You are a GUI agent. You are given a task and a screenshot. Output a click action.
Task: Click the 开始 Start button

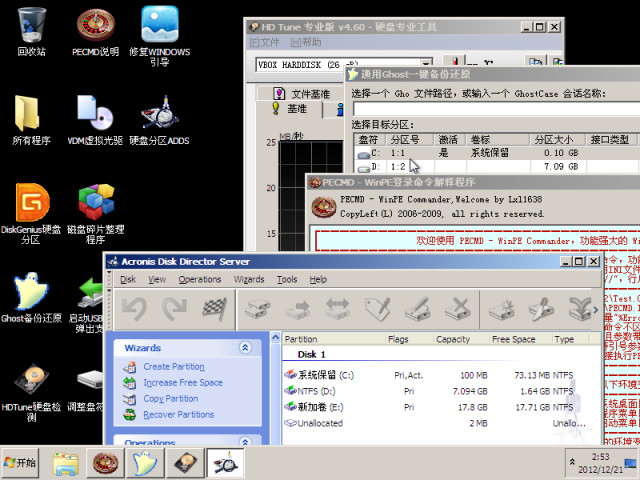[x=20, y=462]
